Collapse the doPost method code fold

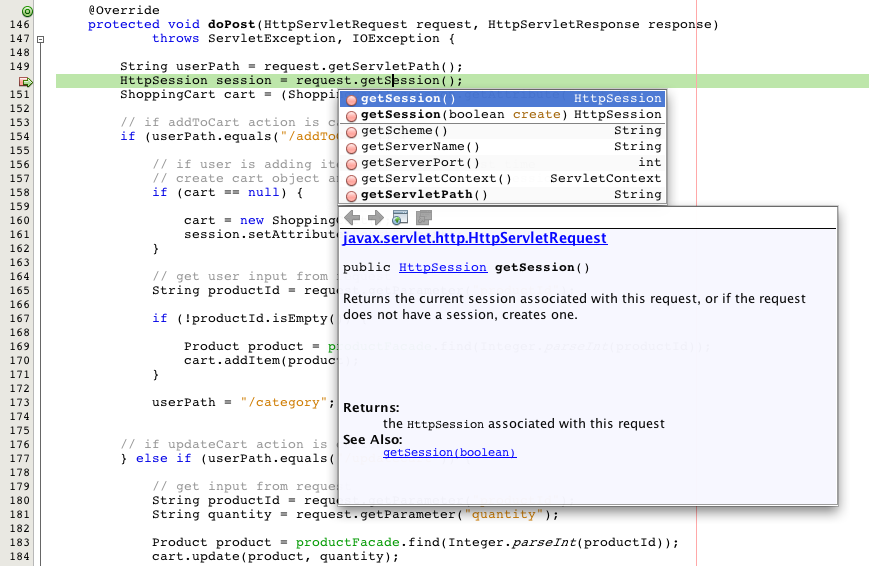coord(41,39)
